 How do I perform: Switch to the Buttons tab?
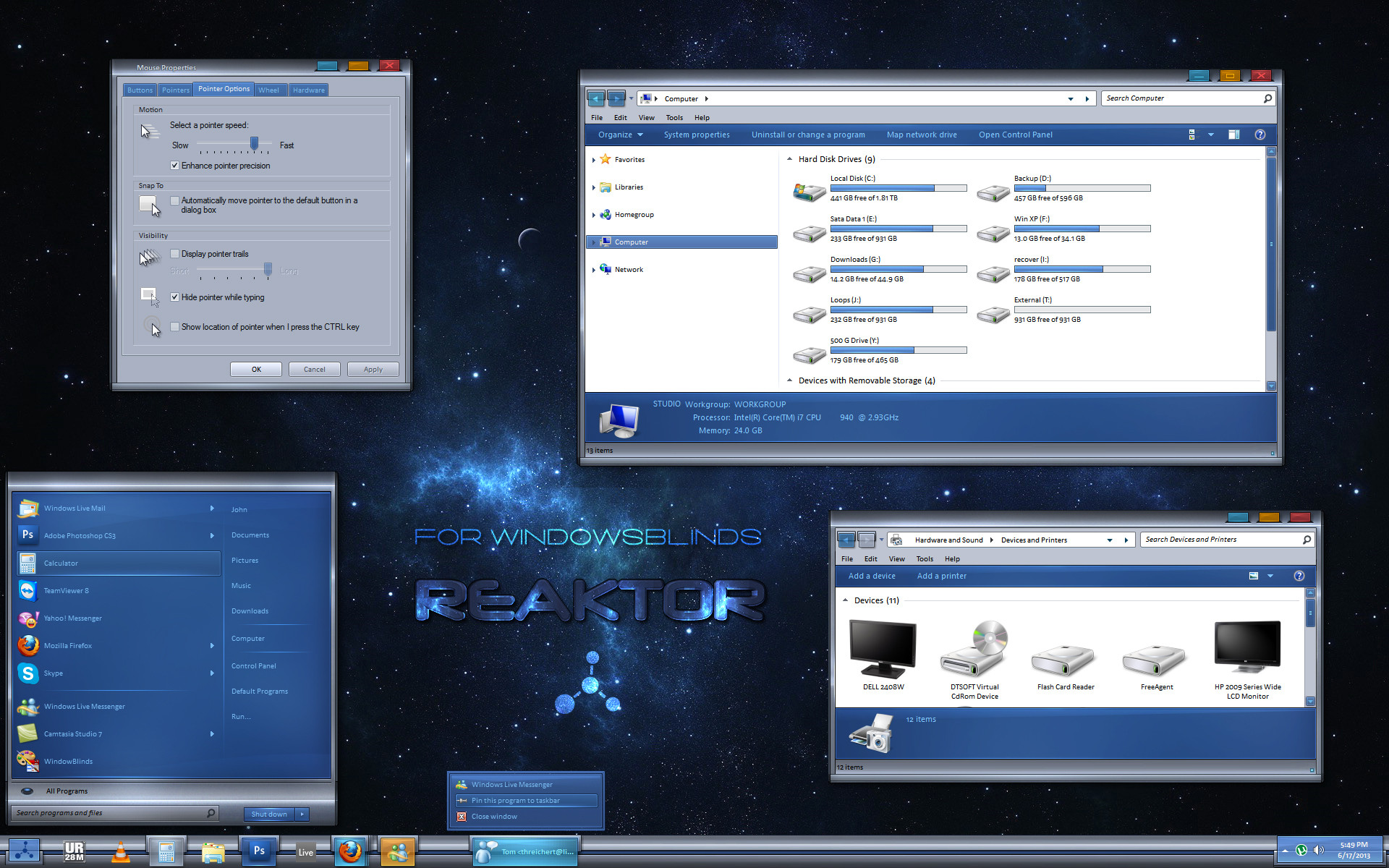pos(140,90)
